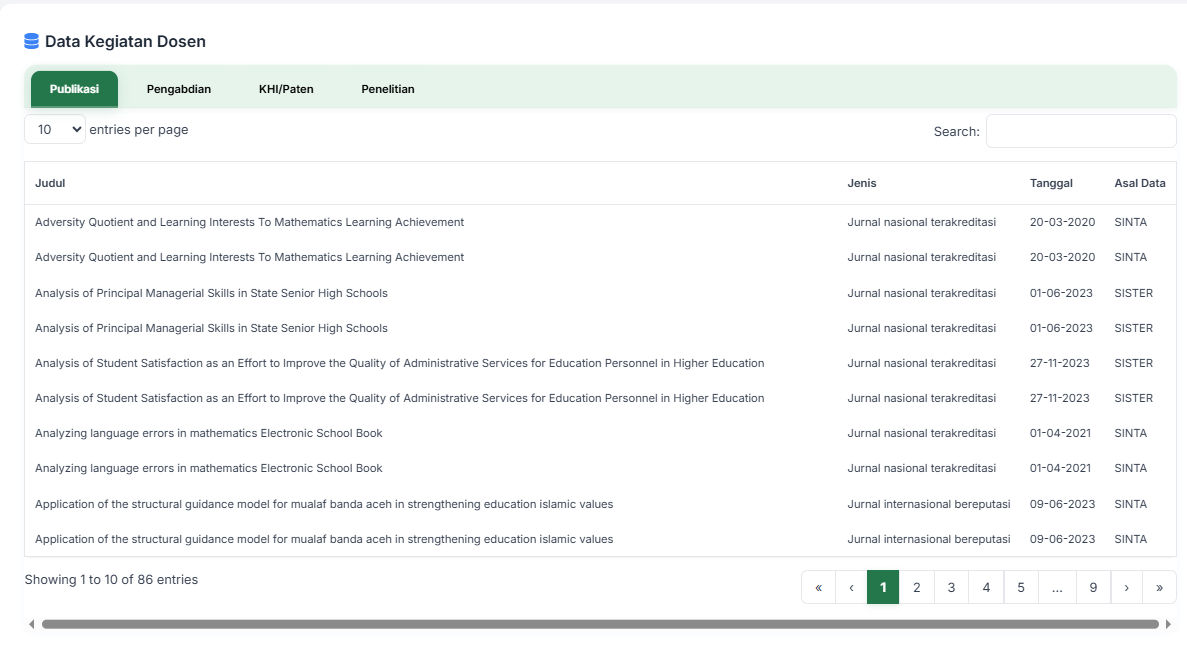Click the horizontal scrollbar thumb
1187x646 pixels.
pyautogui.click(x=600, y=624)
